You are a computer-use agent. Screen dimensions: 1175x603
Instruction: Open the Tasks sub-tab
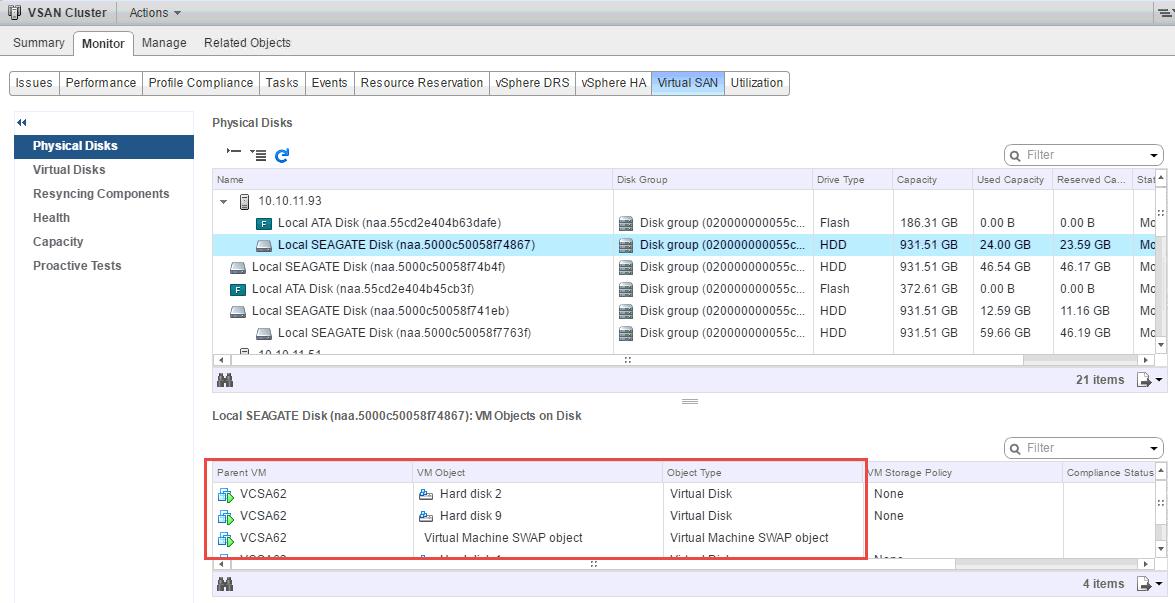[x=282, y=83]
